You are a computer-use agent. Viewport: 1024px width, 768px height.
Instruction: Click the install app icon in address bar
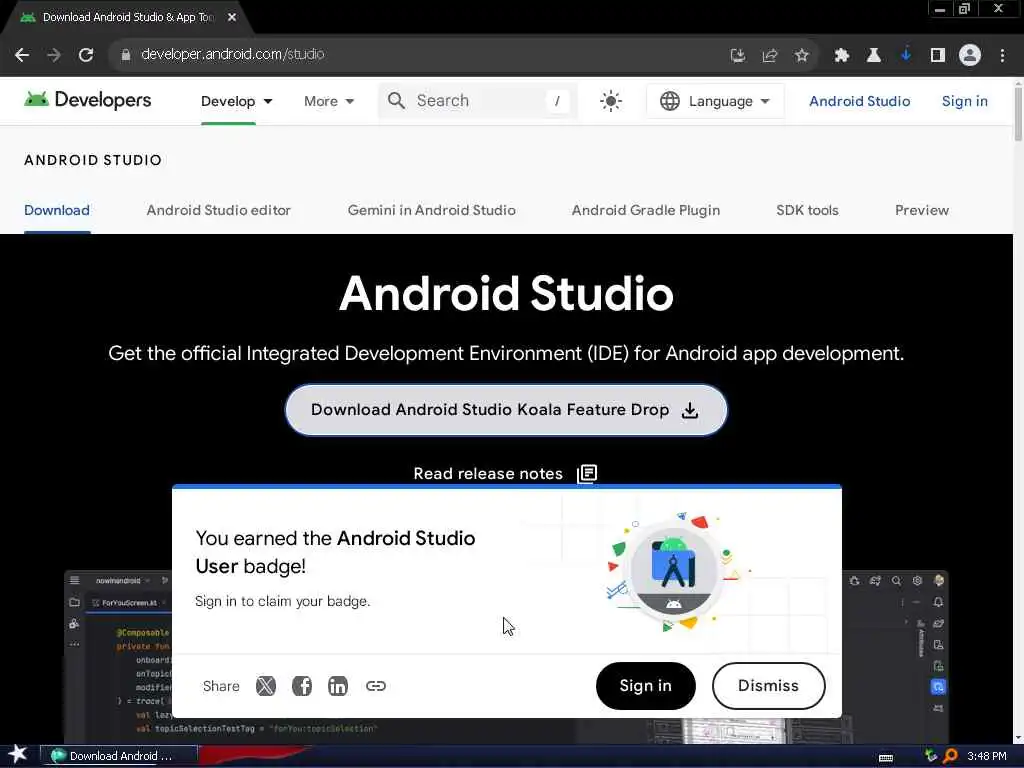737,55
